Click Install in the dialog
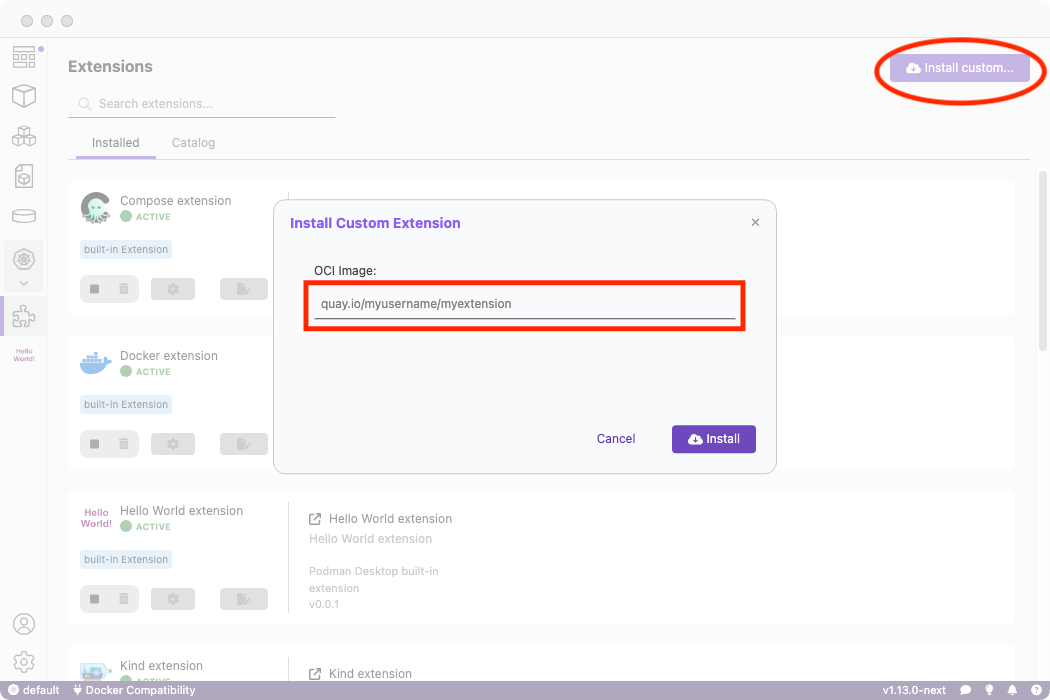 coord(714,439)
